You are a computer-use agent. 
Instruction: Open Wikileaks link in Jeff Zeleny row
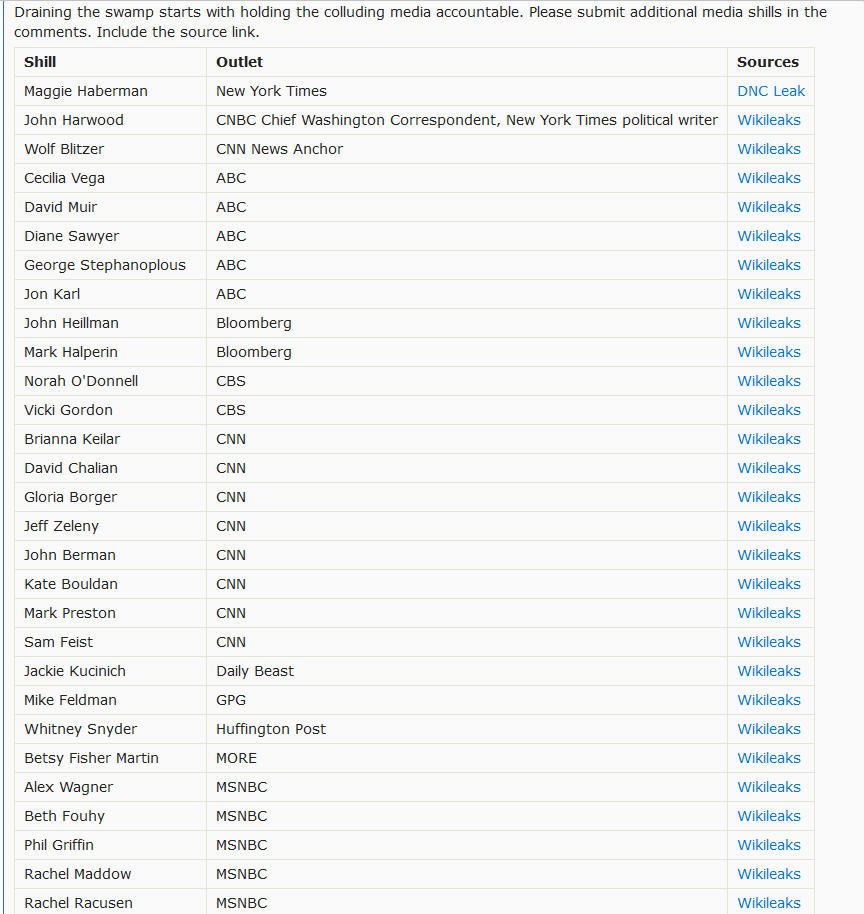(x=768, y=526)
